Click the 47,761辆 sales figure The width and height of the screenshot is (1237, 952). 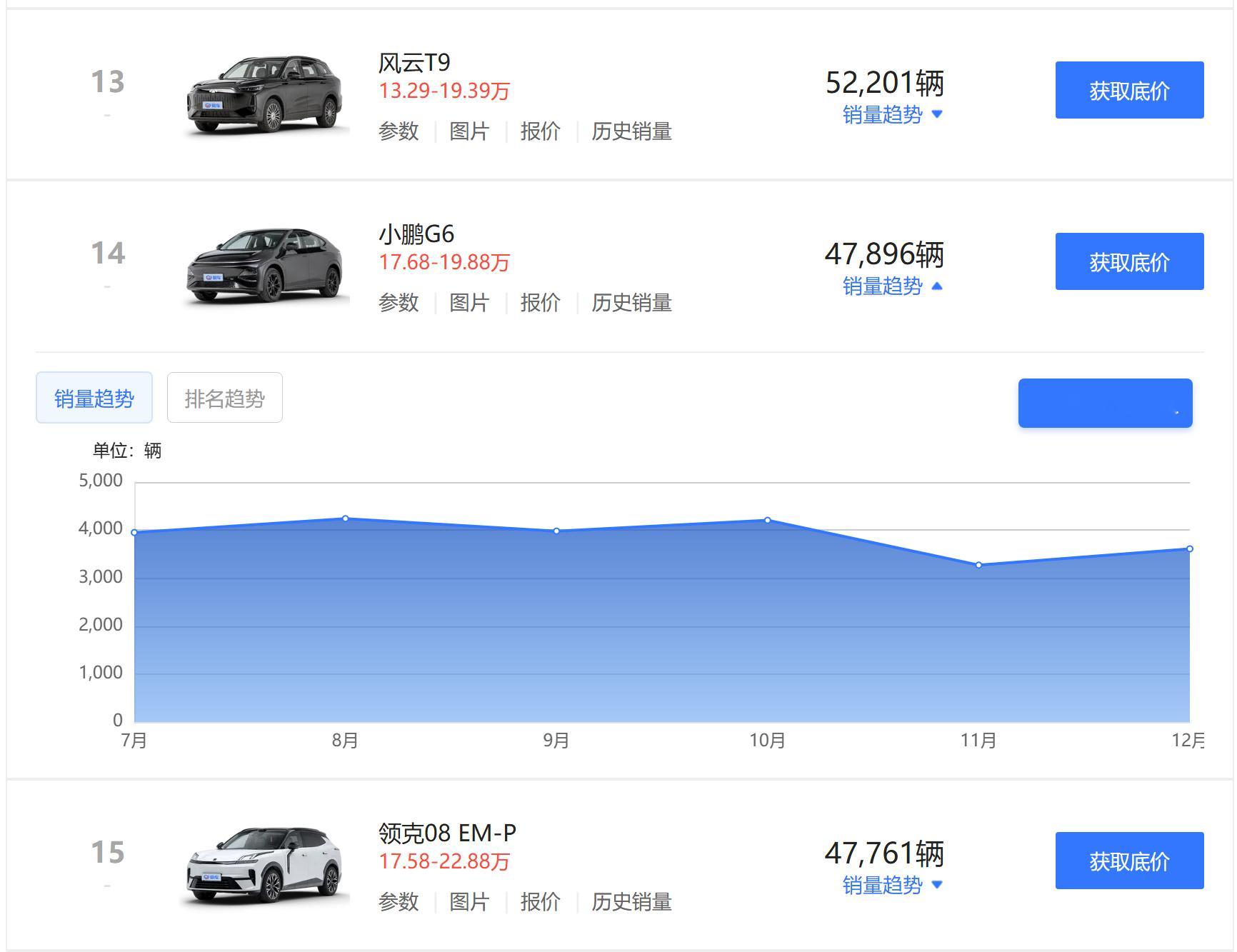coord(885,853)
